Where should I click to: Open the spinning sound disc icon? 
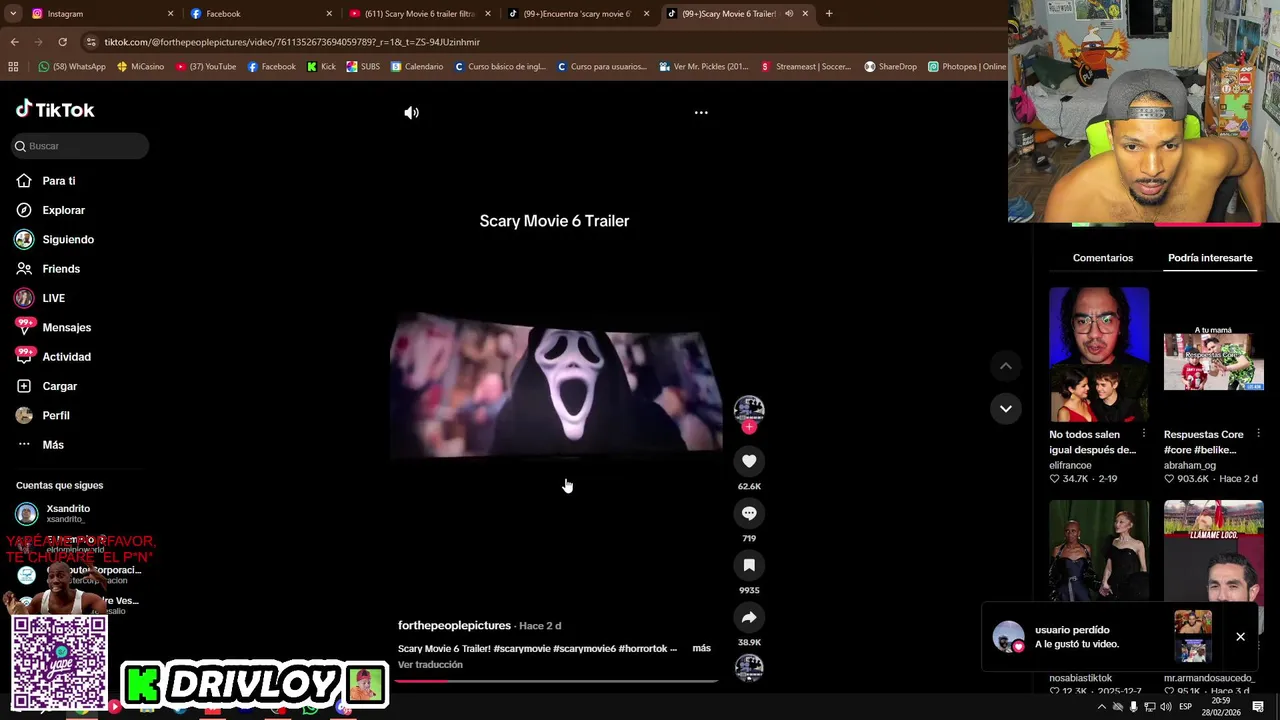(x=749, y=667)
